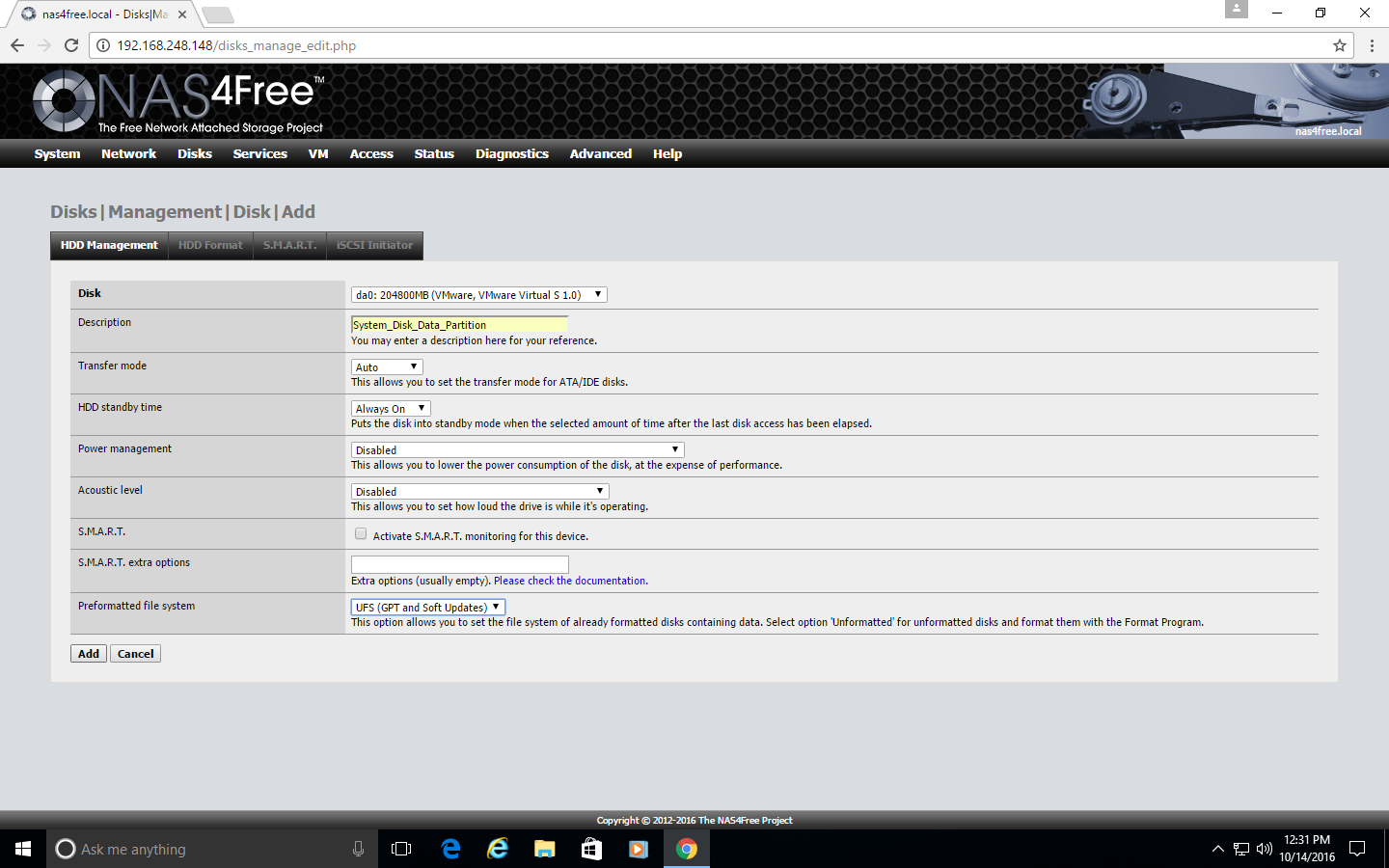
Task: Open Windows Store in the taskbar
Action: pos(591,849)
